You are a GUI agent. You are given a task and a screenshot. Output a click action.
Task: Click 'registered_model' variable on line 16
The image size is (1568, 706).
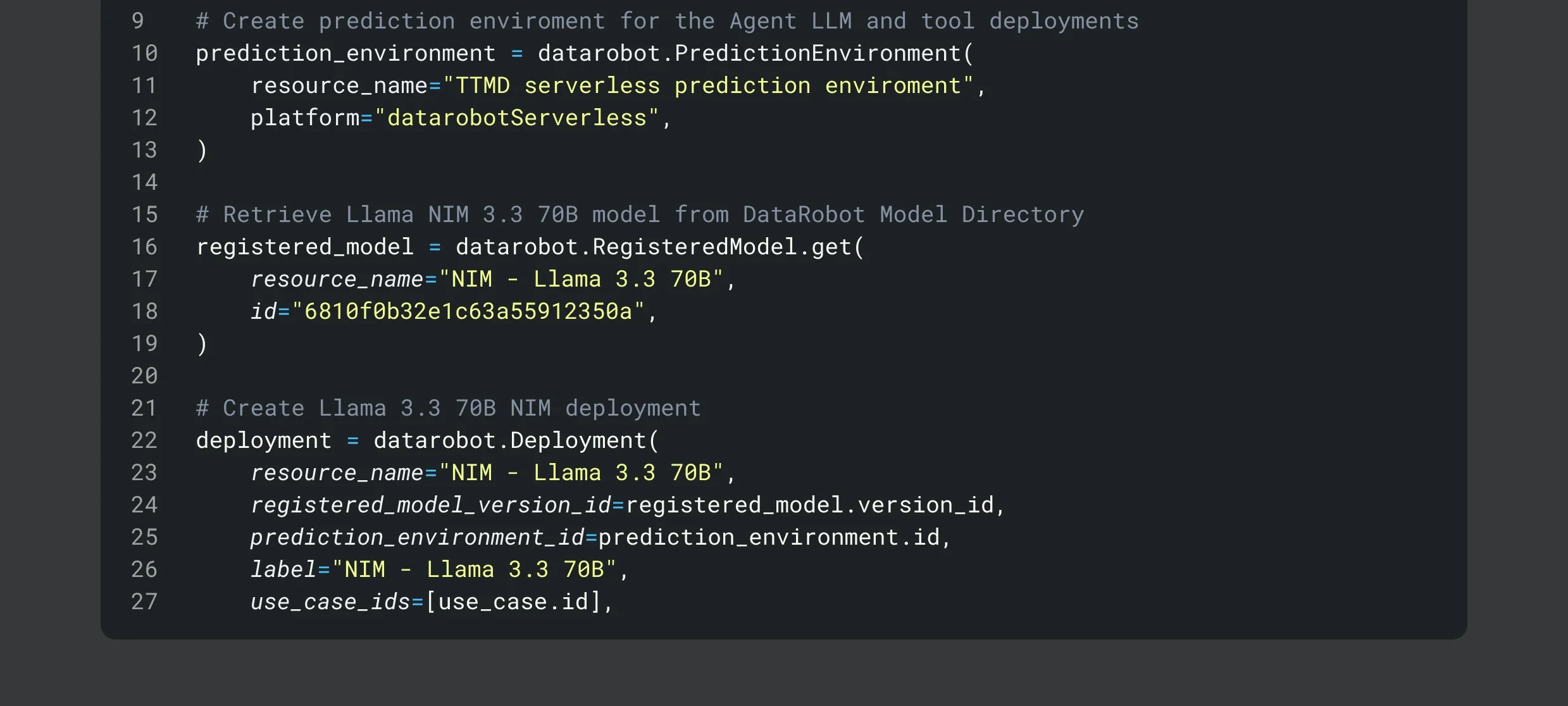click(x=304, y=247)
